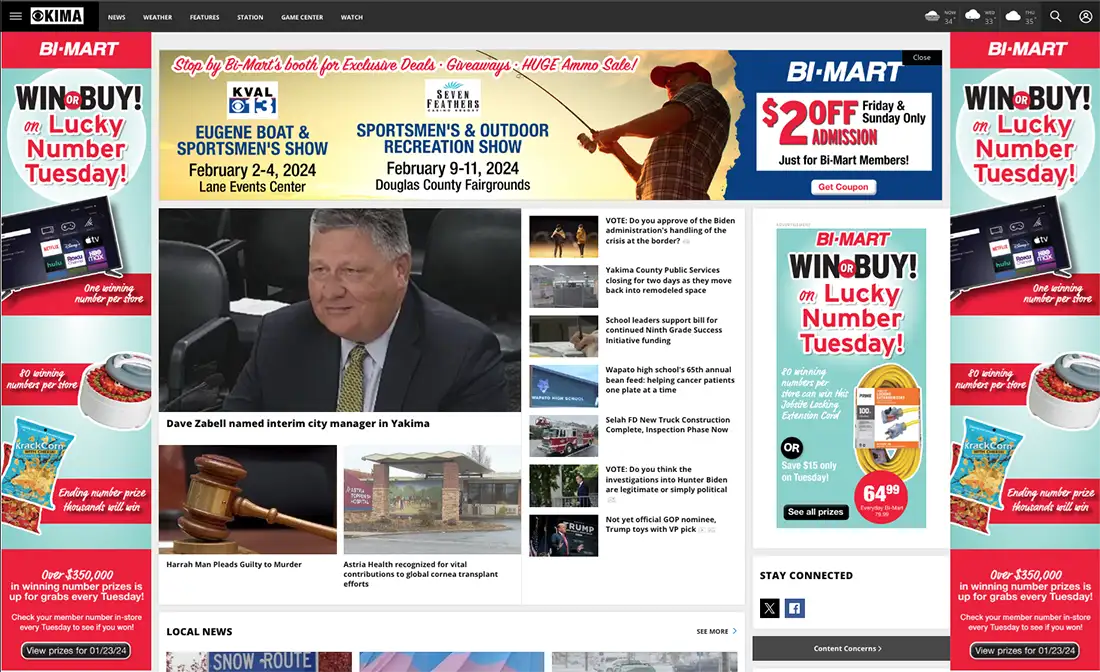
Task: Open Yakima County Public Services closing article
Action: (669, 280)
